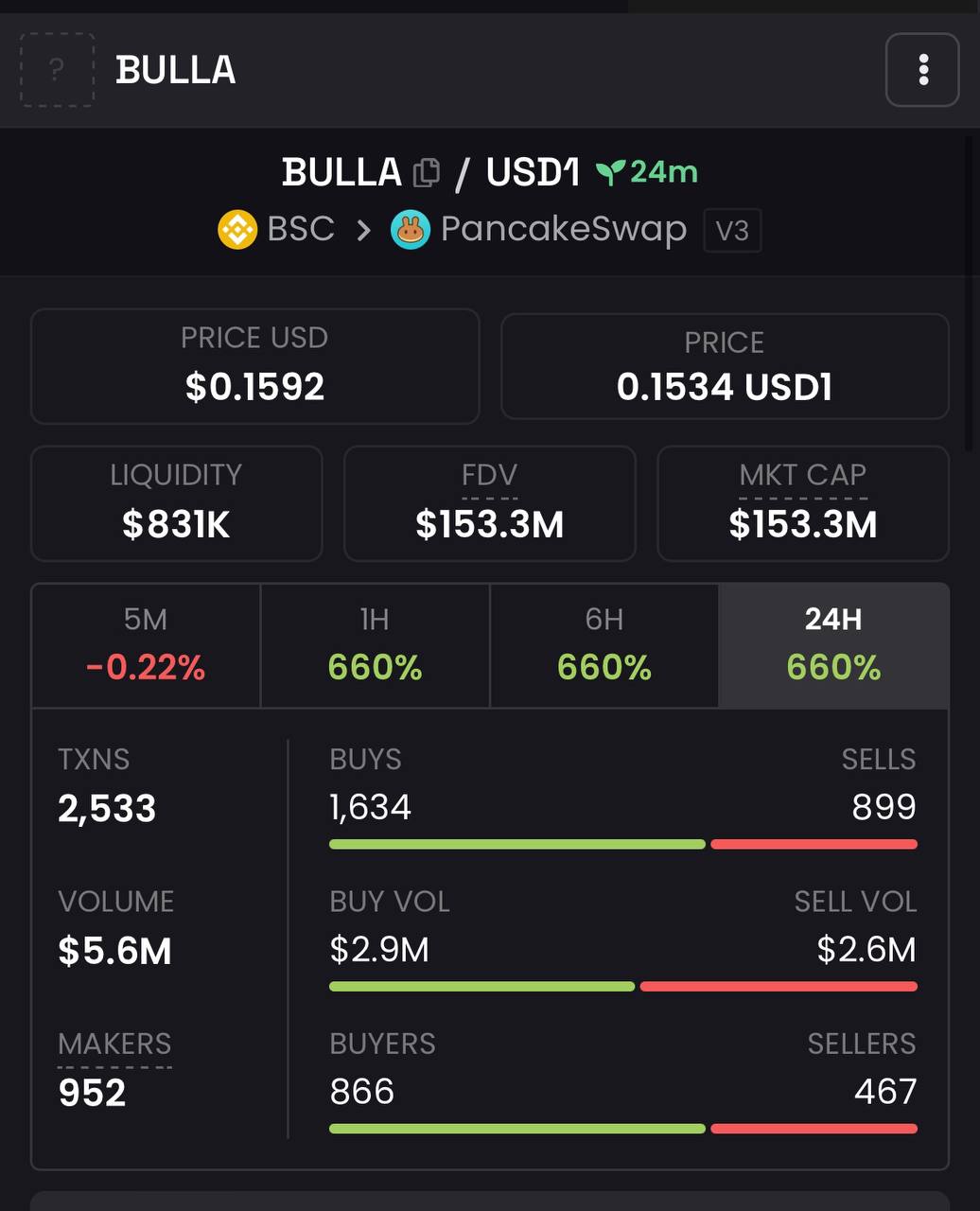Click the green sprout pair age icon
The width and height of the screenshot is (980, 1211).
pyautogui.click(x=610, y=172)
